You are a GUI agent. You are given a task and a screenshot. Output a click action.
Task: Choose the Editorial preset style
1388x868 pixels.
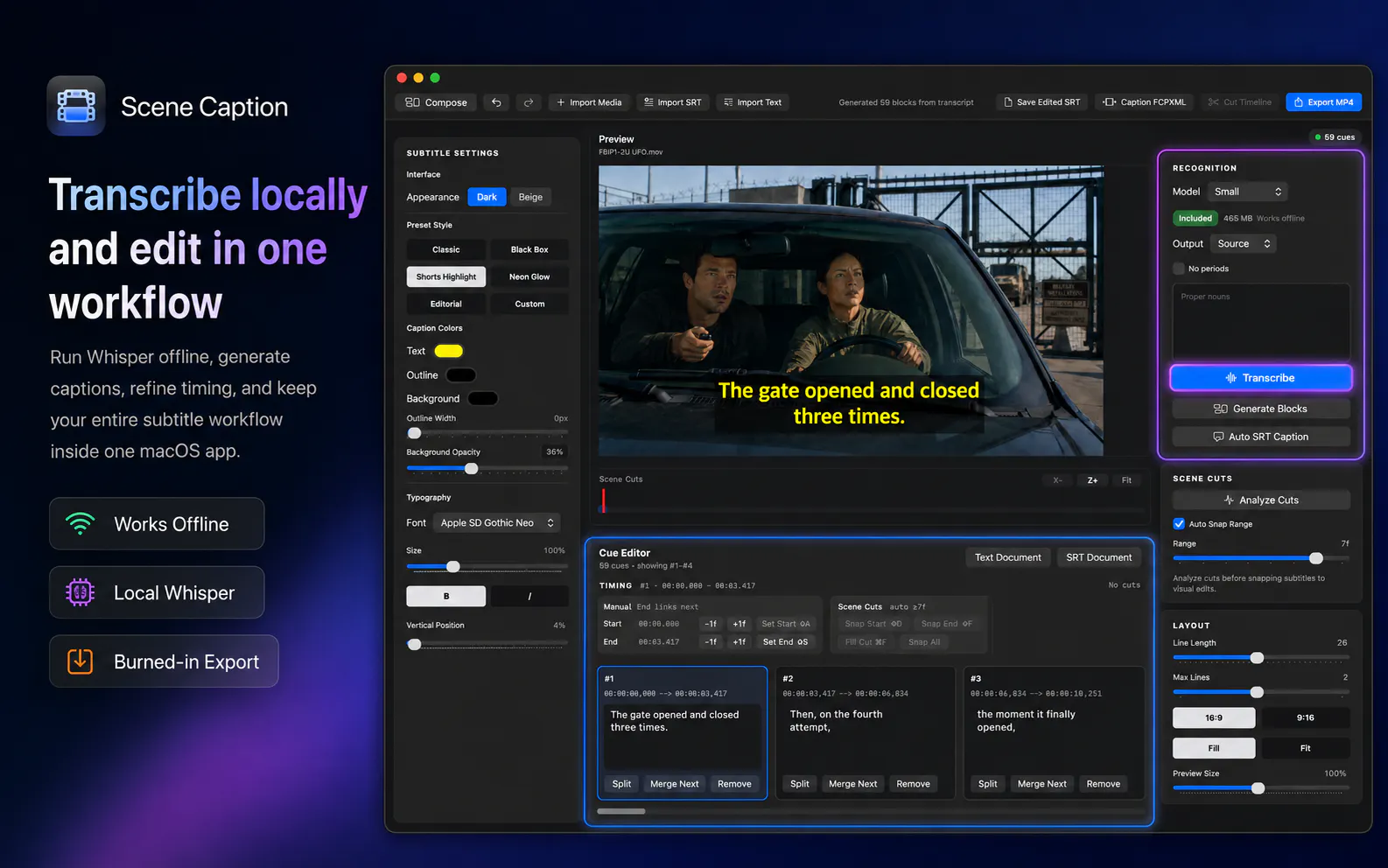[445, 304]
